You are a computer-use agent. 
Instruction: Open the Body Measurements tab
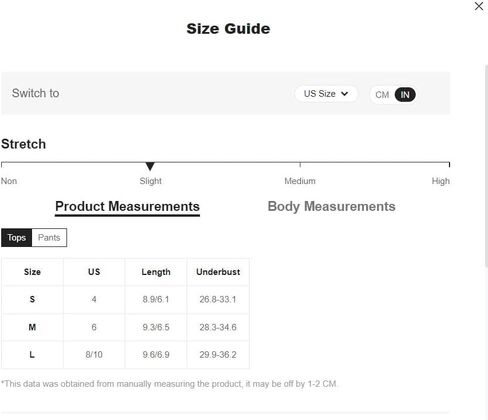[332, 206]
